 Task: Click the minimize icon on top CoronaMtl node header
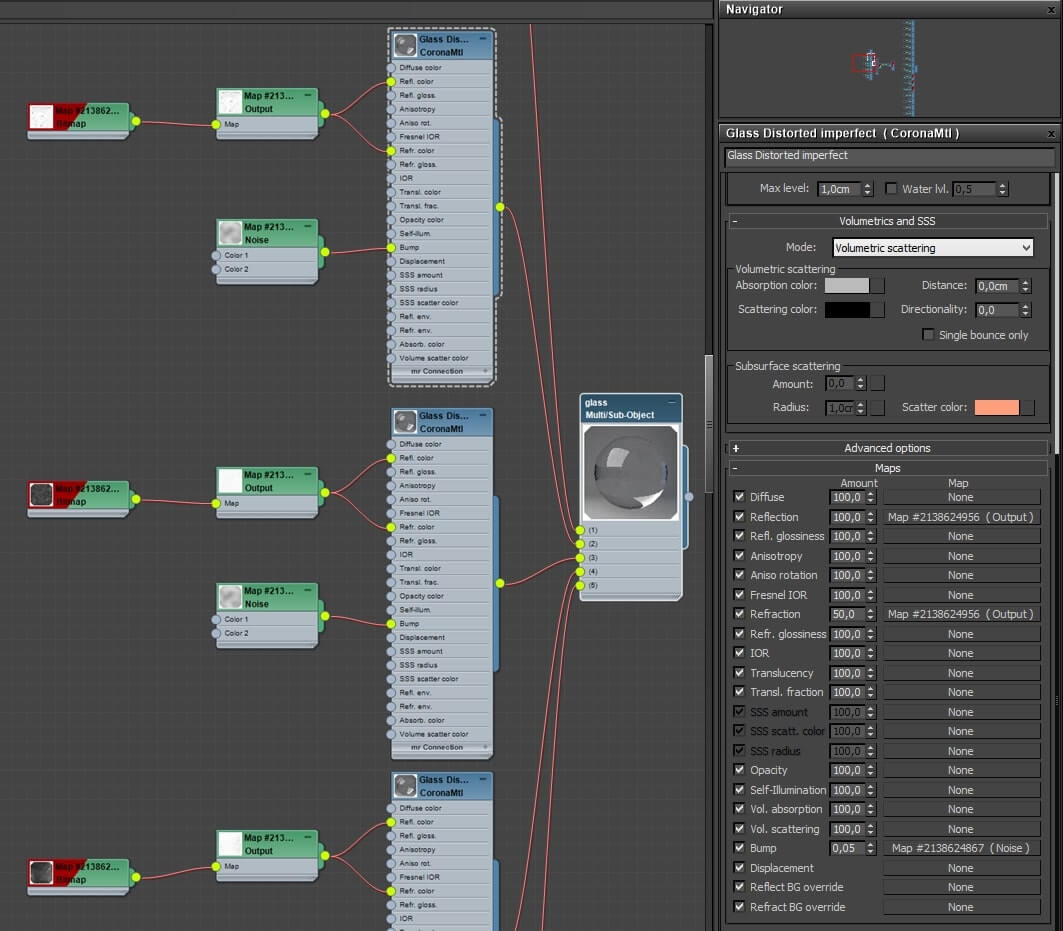click(484, 37)
